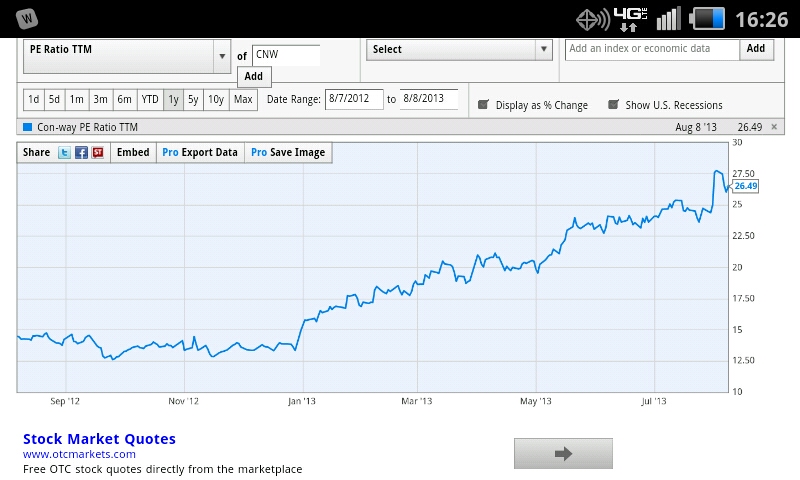Click the Con-way PE Ratio TTM legend text
The image size is (800, 480).
(x=87, y=127)
